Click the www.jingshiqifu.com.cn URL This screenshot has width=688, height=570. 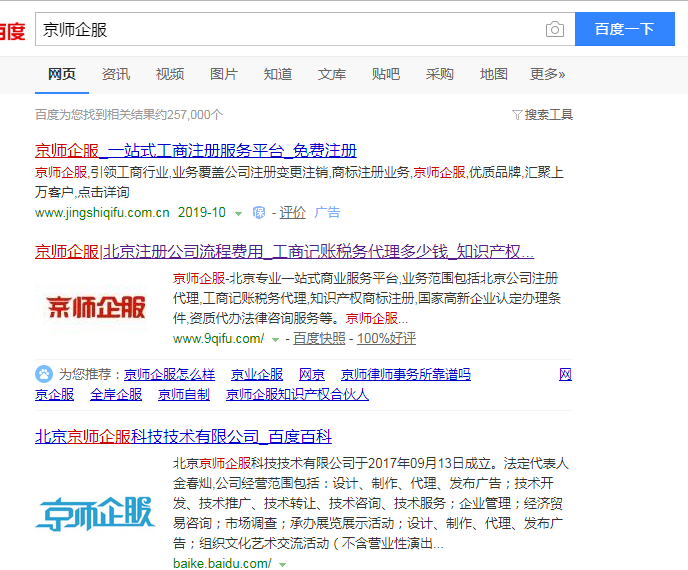click(x=102, y=213)
